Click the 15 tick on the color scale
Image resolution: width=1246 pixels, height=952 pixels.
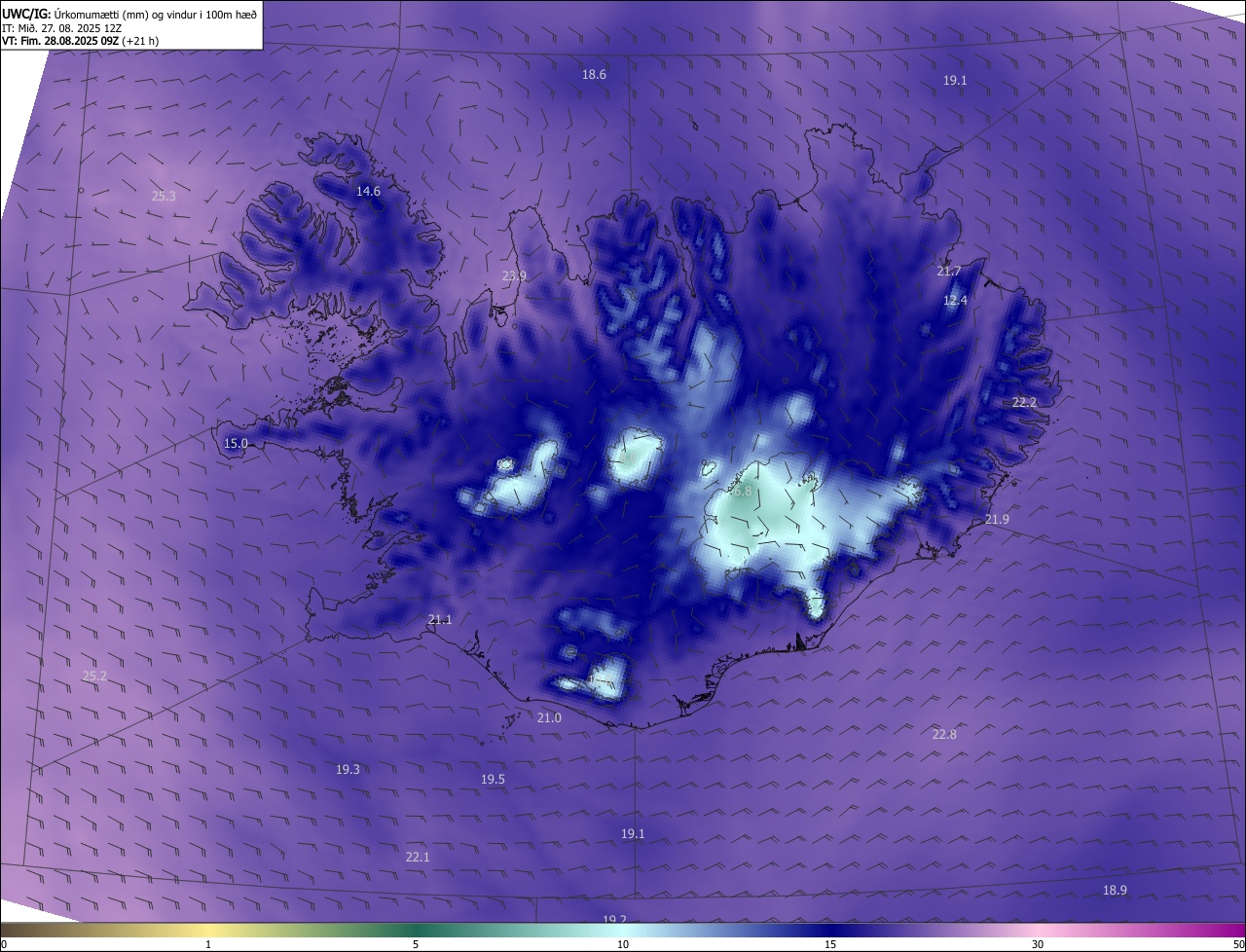click(x=830, y=944)
